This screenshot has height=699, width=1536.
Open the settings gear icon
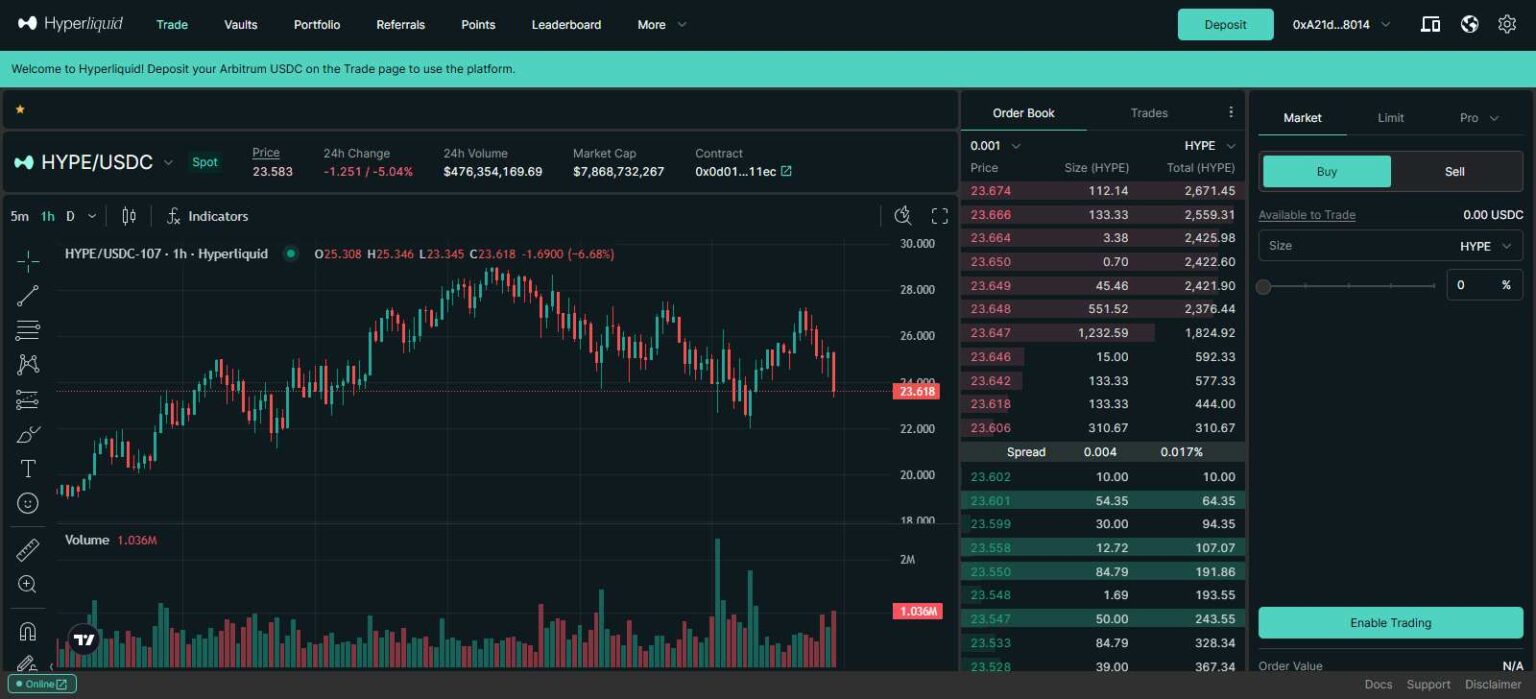[x=1507, y=24]
